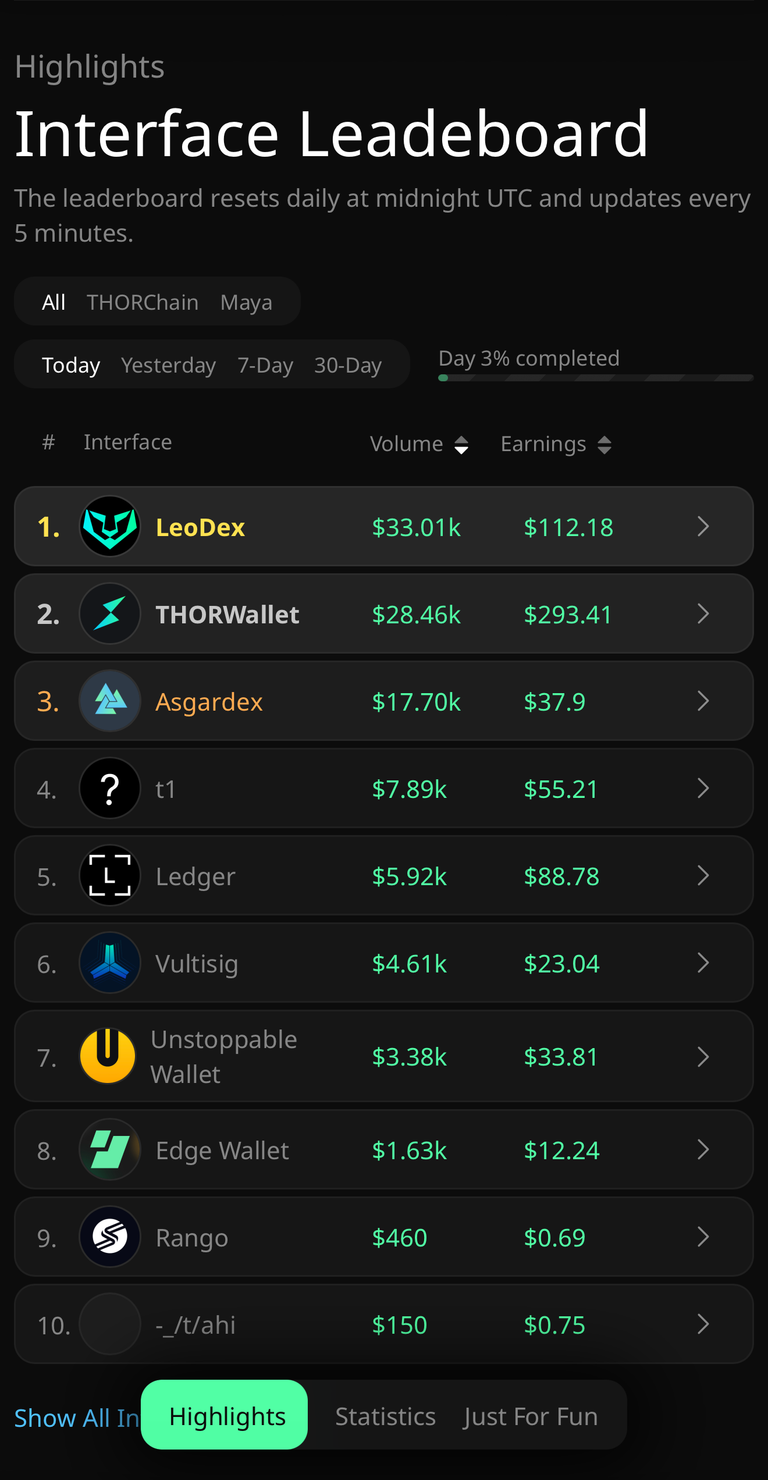Open the Statistics tab
This screenshot has height=1480, width=768.
385,1416
